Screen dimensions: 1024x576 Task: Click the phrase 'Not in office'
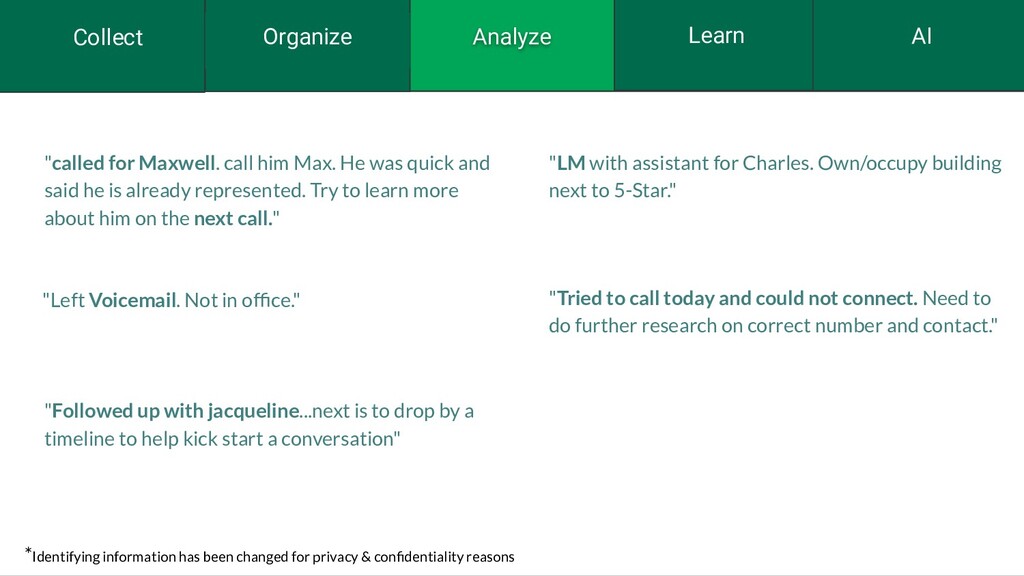click(239, 300)
